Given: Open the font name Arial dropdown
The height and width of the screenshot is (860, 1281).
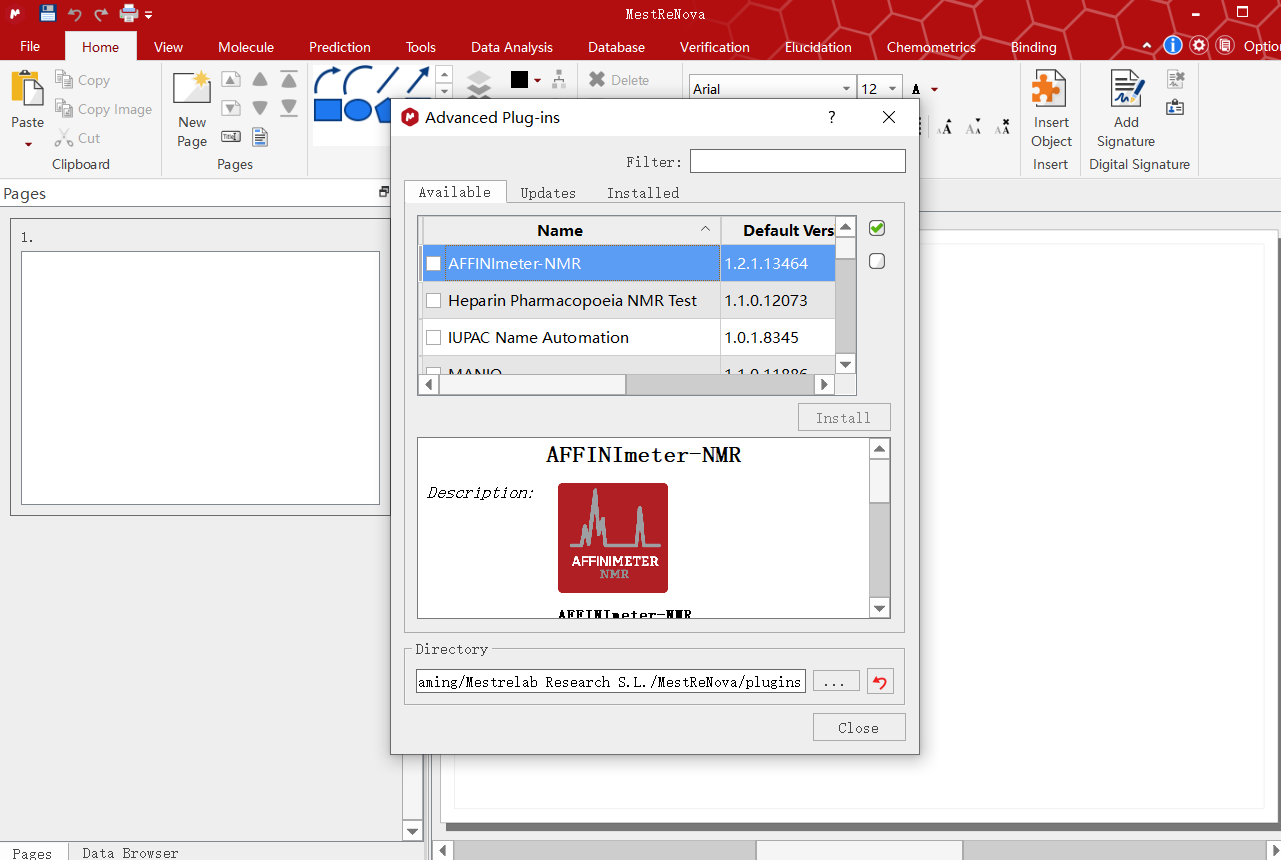Looking at the screenshot, I should pos(847,89).
